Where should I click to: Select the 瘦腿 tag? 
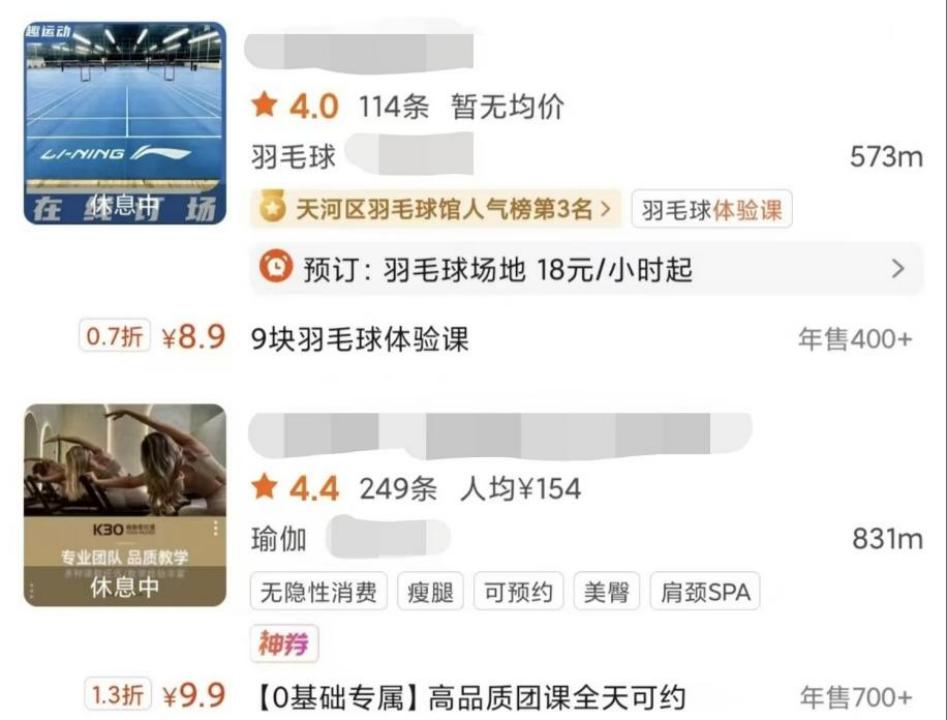click(430, 591)
